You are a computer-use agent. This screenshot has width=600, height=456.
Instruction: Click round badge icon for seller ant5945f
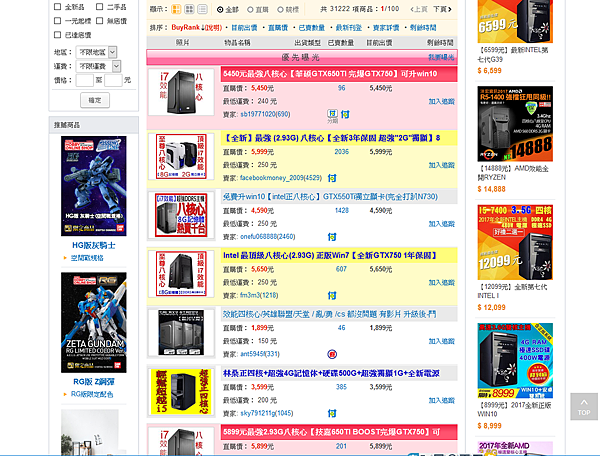tap(332, 354)
